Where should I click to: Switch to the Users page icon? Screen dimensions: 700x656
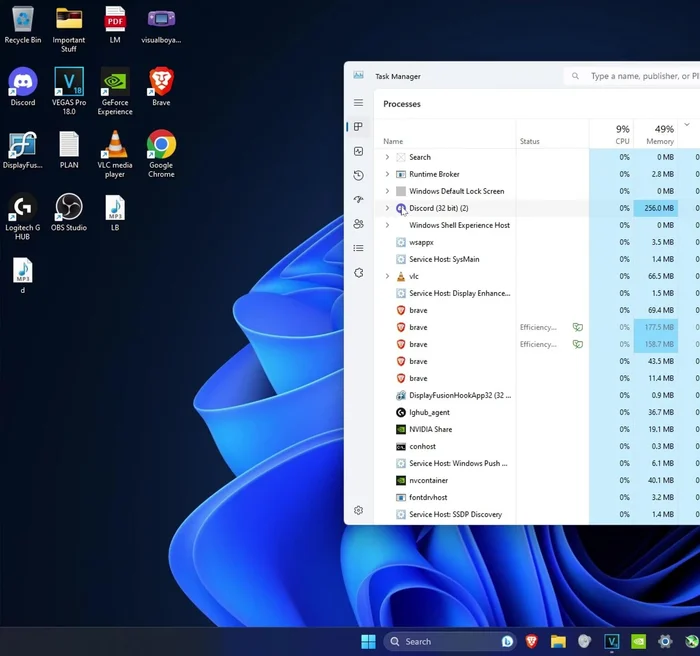point(359,224)
